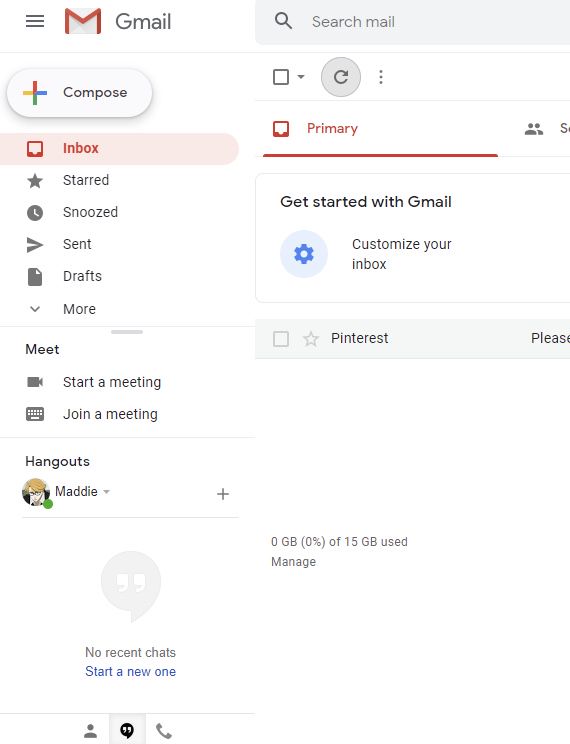Open the select dropdown arrow beside the checkbox

pyautogui.click(x=301, y=76)
